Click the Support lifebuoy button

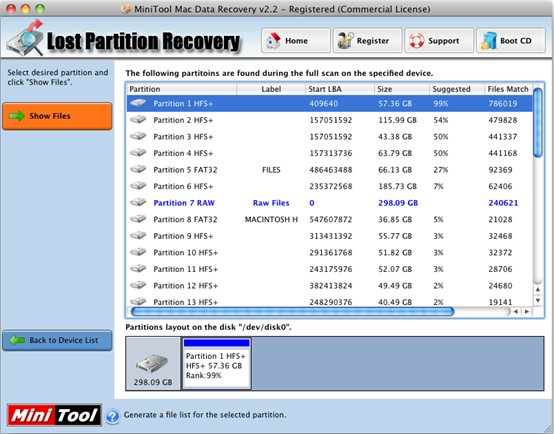[x=439, y=41]
